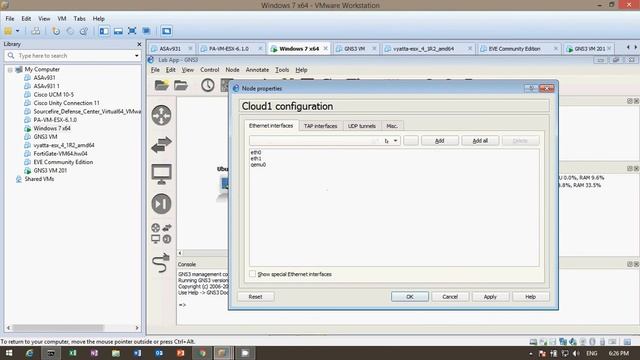Viewport: 640px width, 360px height.
Task: Open the GNS3 Control menu
Action: point(209,70)
